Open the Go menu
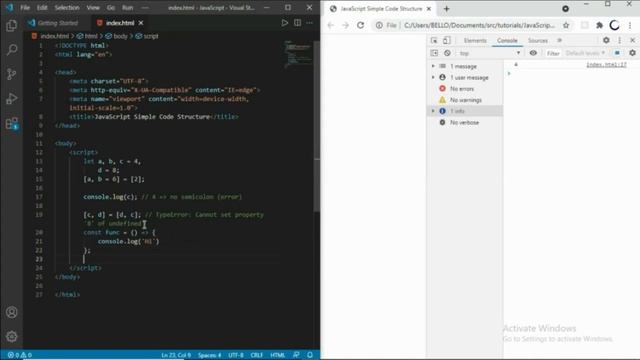This screenshot has width=640, height=360. click(x=111, y=7)
